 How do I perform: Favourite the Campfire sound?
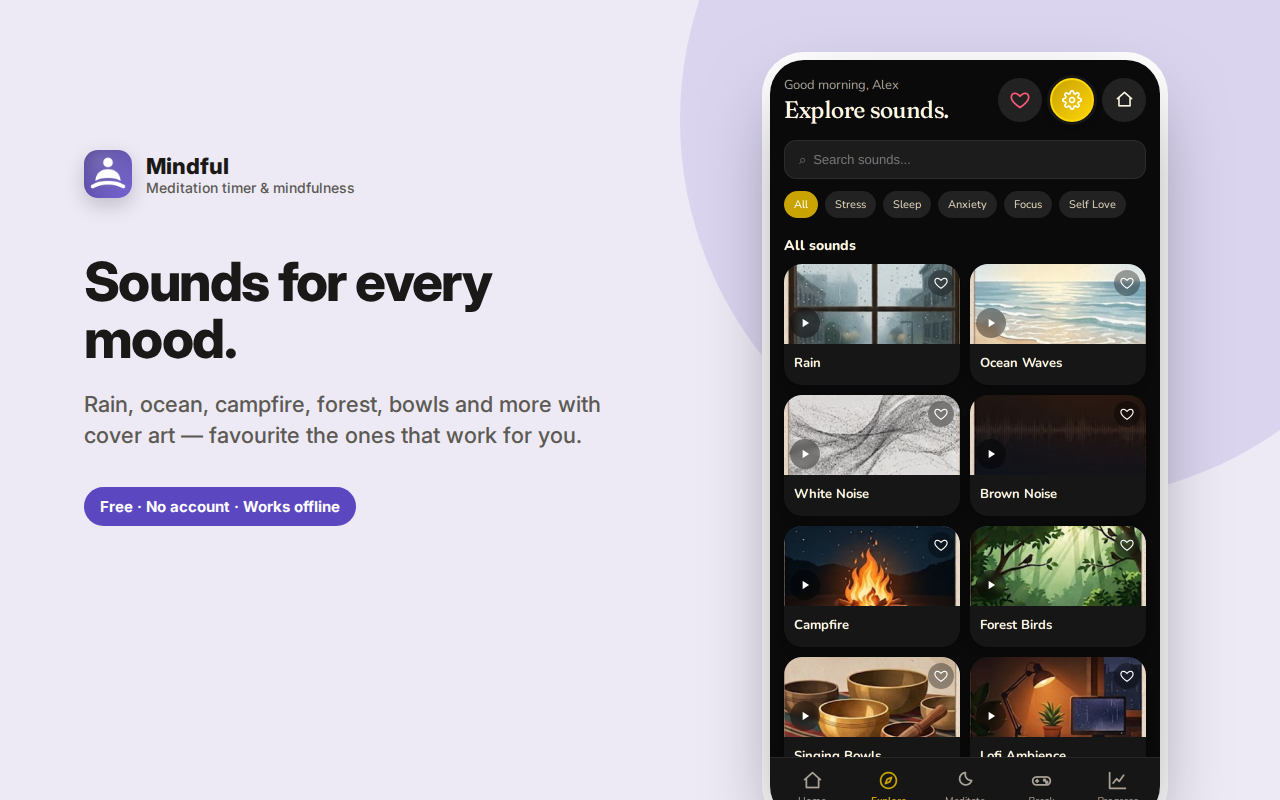coord(941,545)
